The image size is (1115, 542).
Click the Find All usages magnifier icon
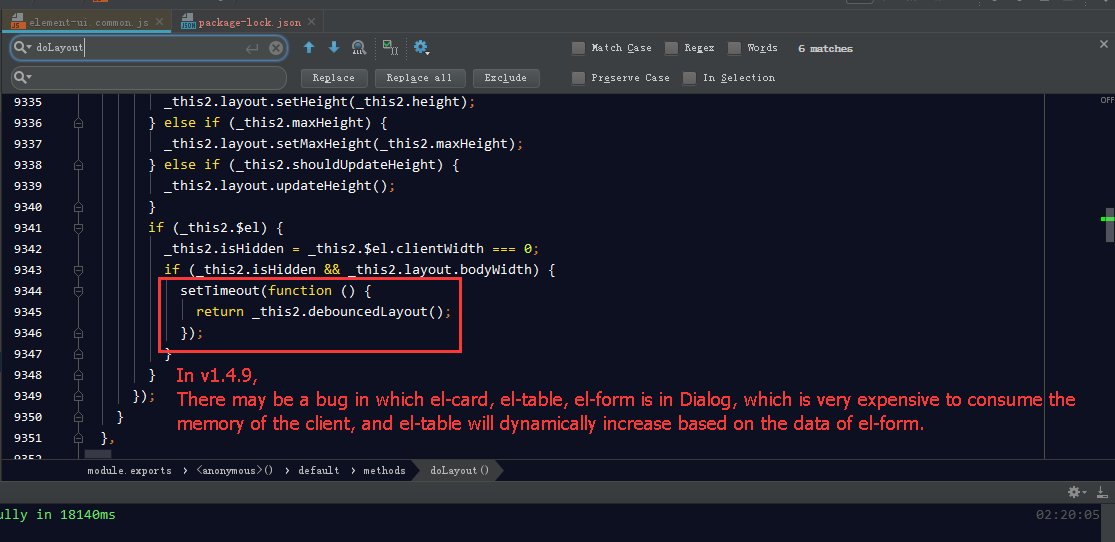click(x=358, y=48)
